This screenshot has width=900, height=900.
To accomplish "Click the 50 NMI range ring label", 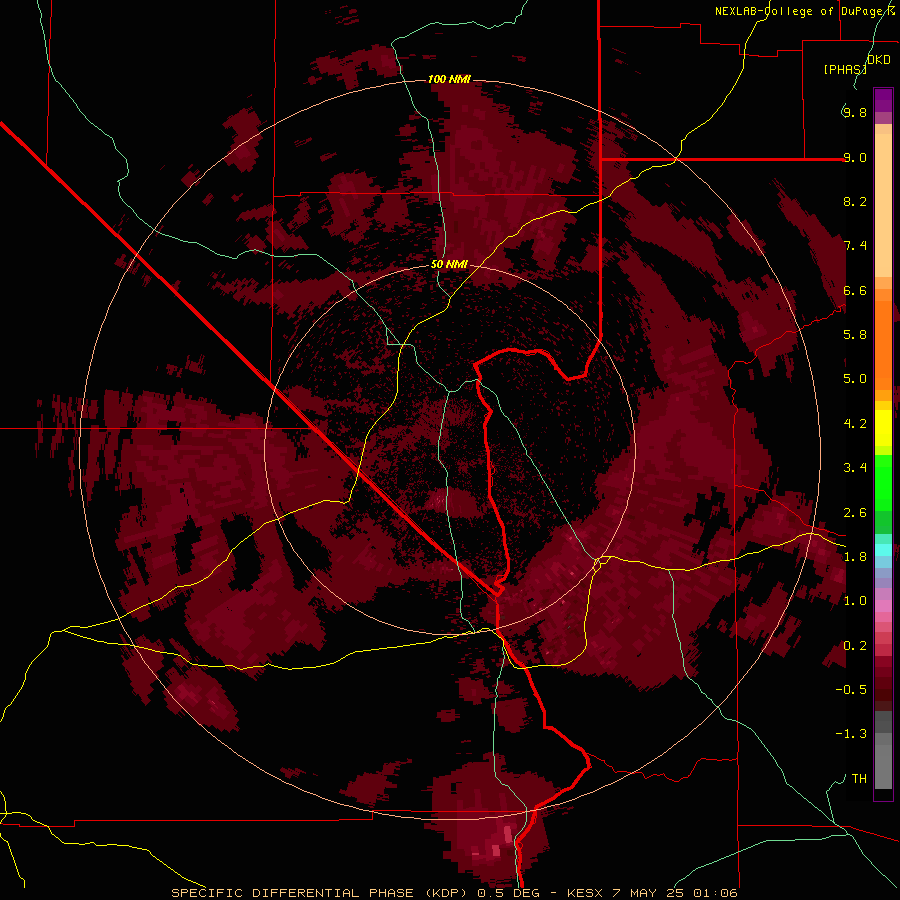I will (449, 265).
